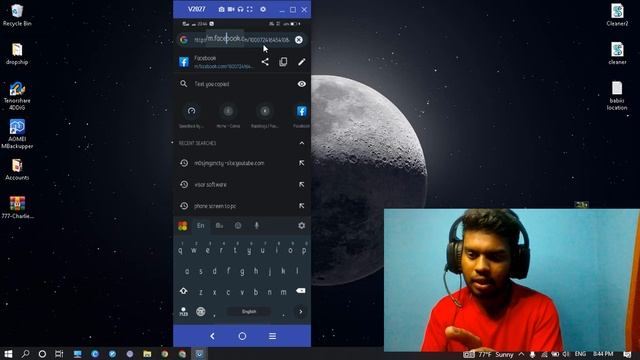Select the 'phone screen to pc' recent search
Image resolution: width=640 pixels, height=360 pixels.
pos(215,206)
